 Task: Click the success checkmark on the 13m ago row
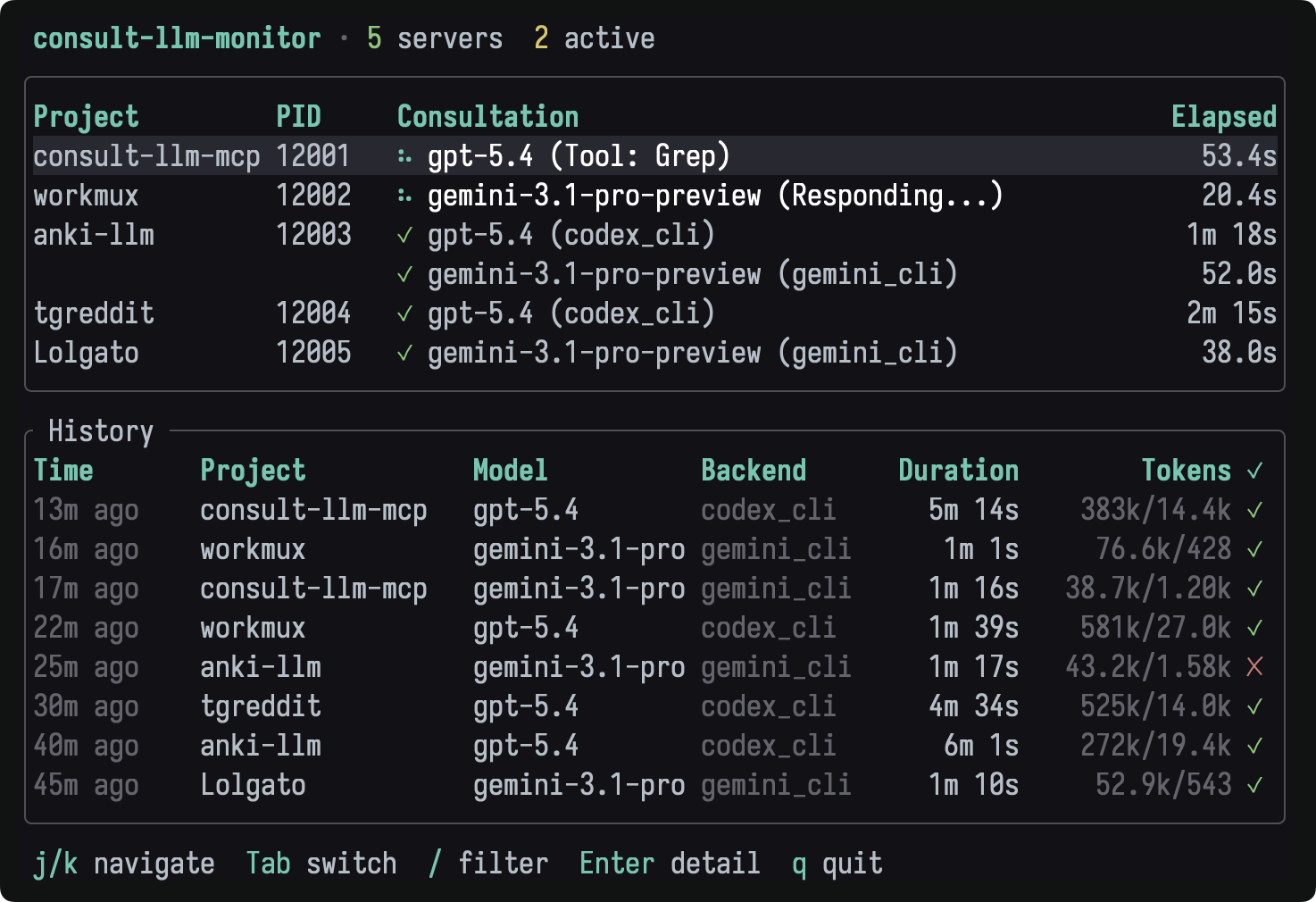click(1255, 510)
